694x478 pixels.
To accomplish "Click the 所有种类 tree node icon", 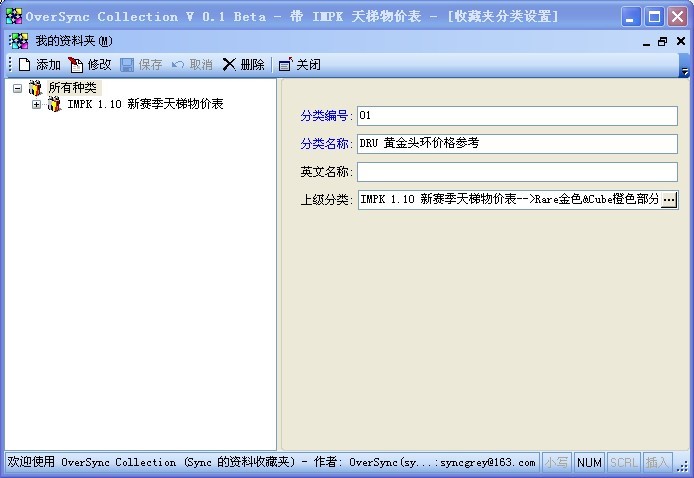I will [35, 88].
